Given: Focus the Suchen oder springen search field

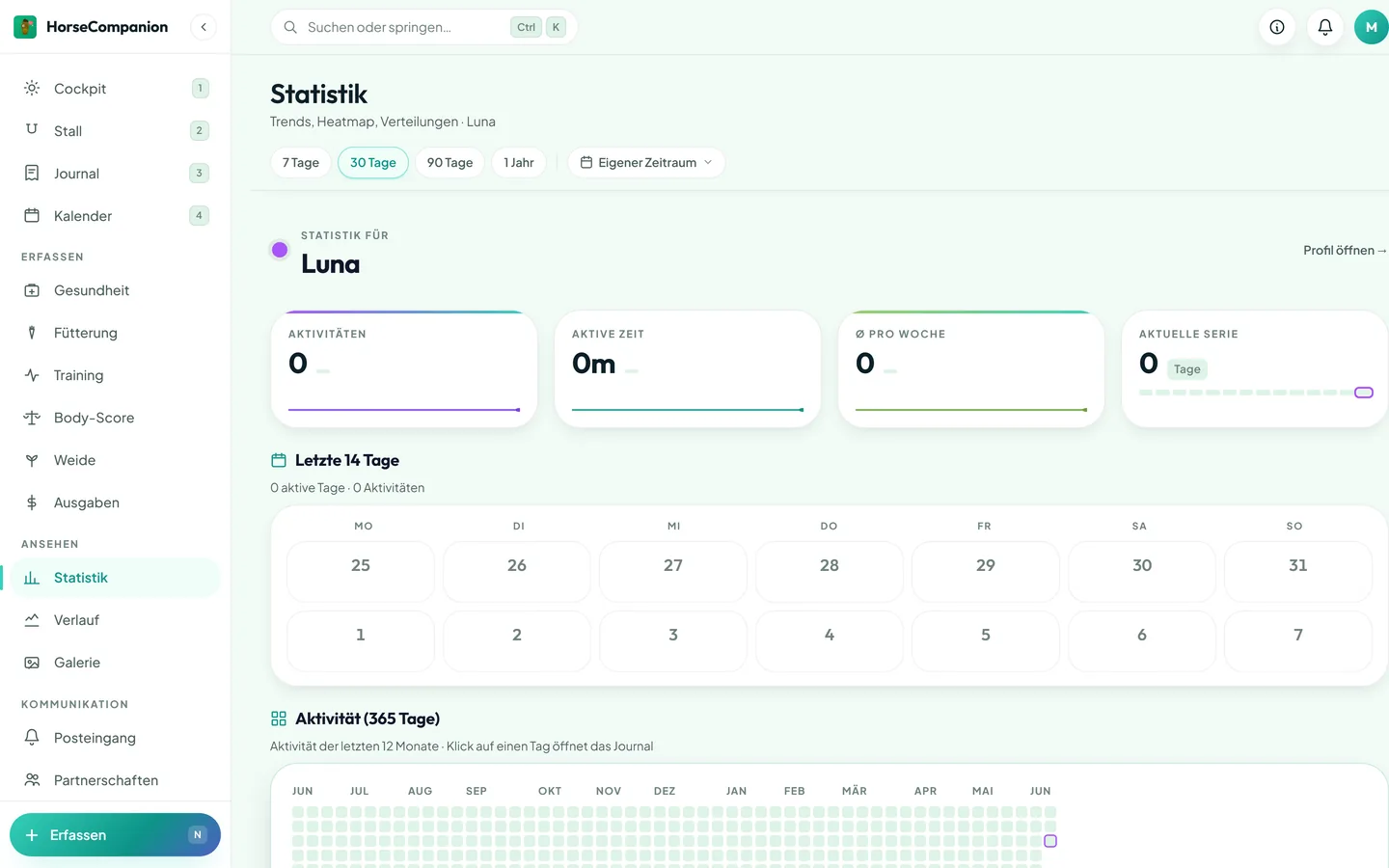Looking at the screenshot, I should (423, 27).
